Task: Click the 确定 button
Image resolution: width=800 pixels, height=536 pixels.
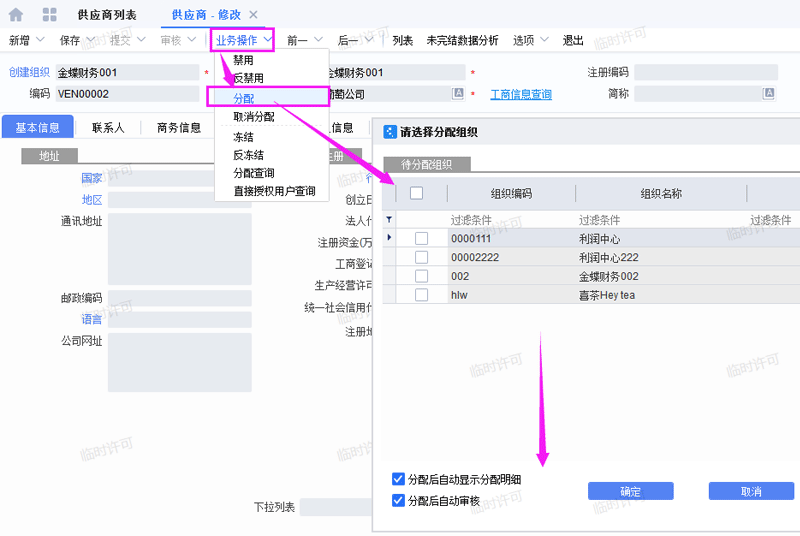Action: (630, 491)
